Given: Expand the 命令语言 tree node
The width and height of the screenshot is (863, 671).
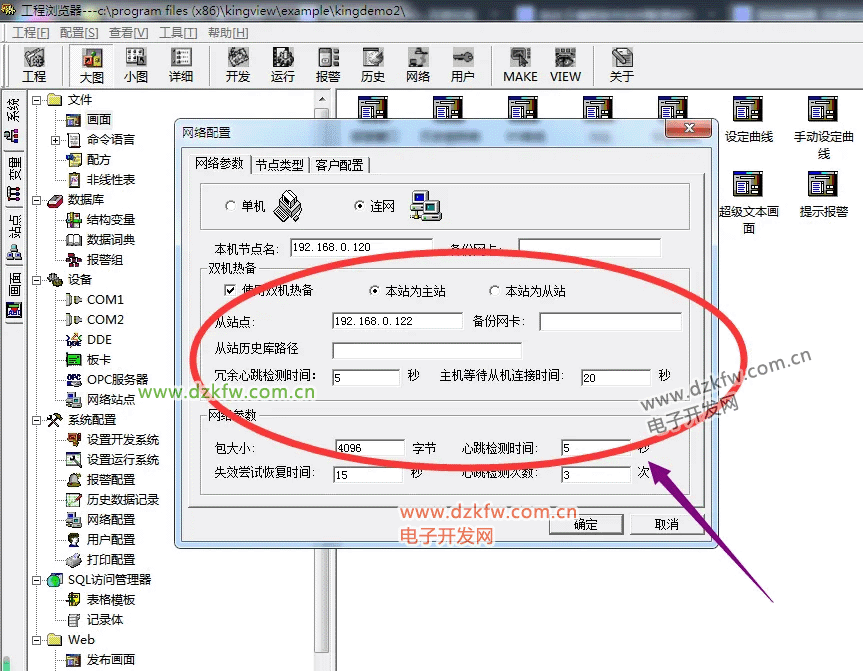Looking at the screenshot, I should click(x=56, y=140).
